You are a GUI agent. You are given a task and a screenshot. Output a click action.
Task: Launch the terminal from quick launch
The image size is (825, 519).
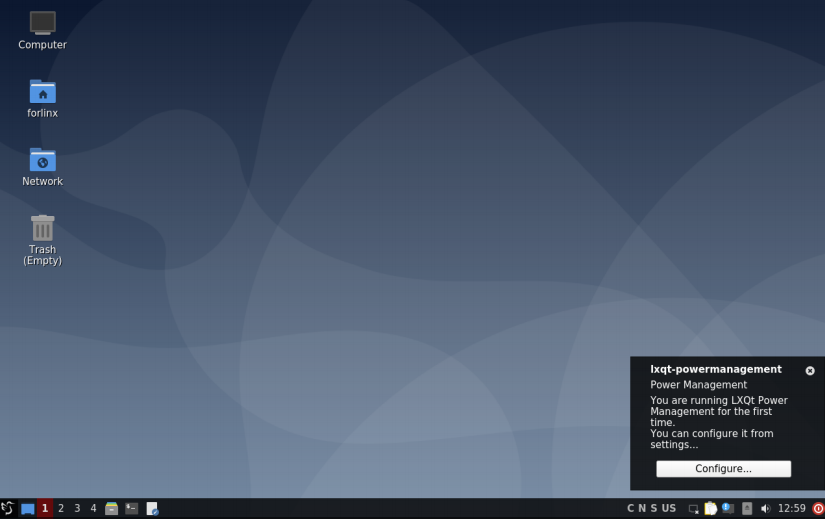[132, 508]
